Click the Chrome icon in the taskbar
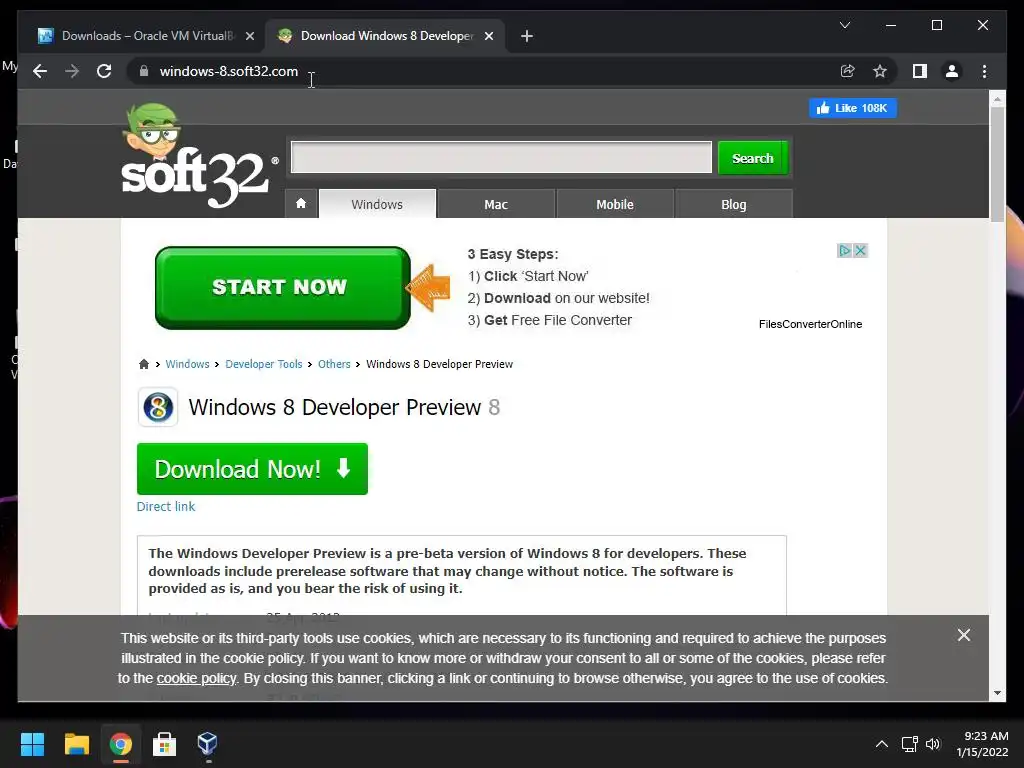 (x=121, y=744)
